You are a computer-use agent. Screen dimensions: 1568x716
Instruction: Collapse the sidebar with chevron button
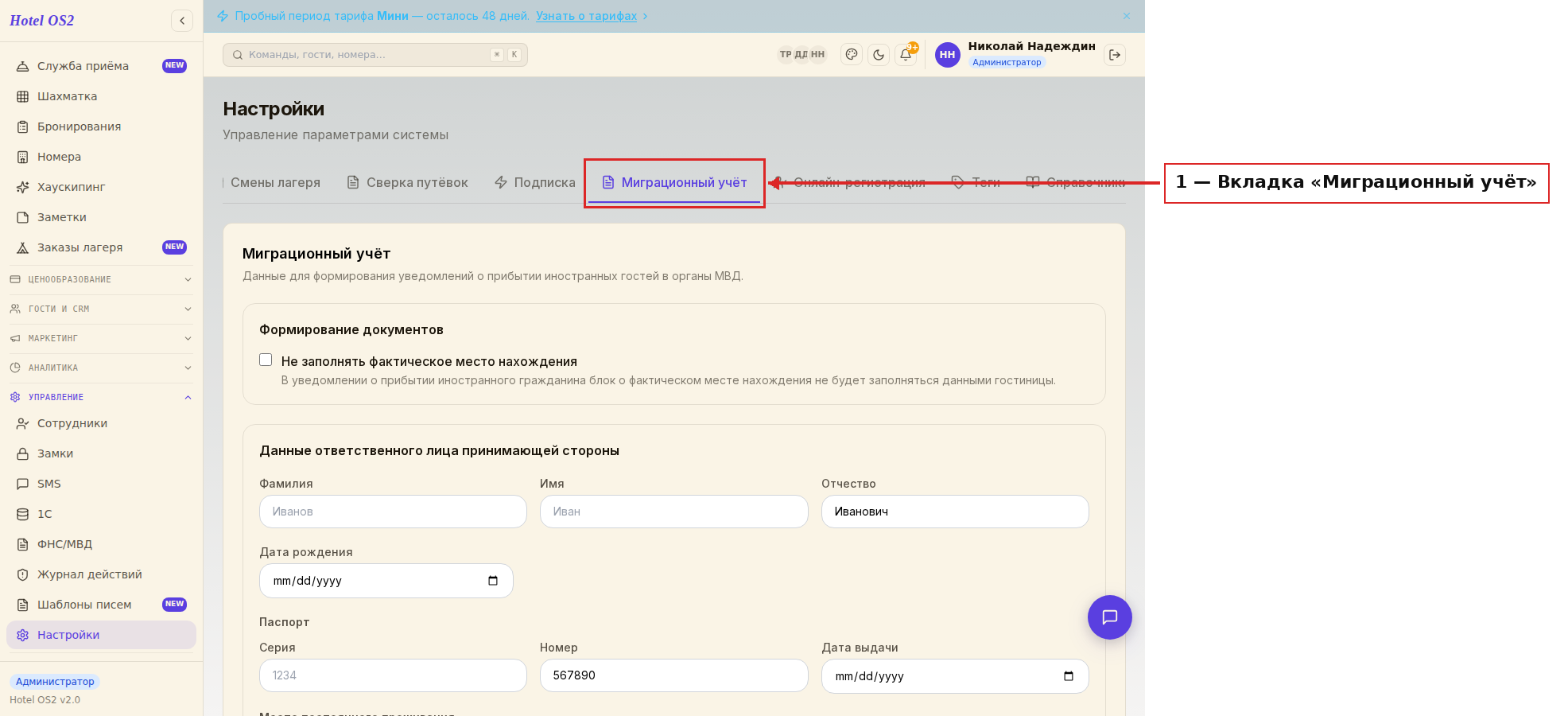(x=182, y=21)
